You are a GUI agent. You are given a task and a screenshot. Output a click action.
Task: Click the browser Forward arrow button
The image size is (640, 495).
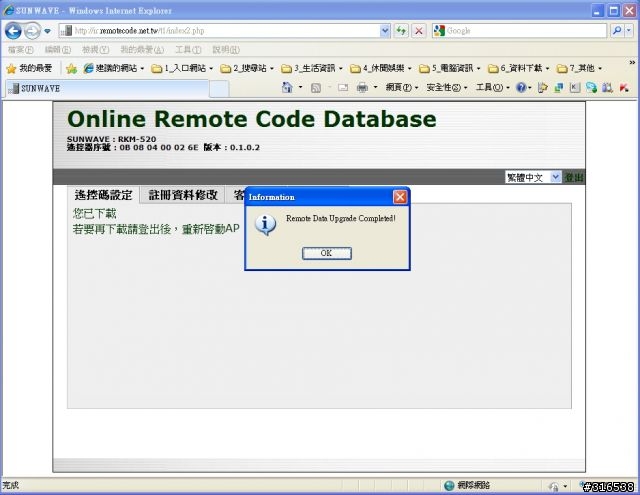32,31
